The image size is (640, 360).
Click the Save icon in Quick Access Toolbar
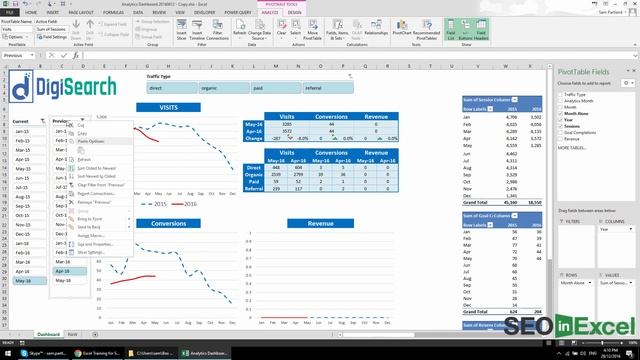[15, 4]
